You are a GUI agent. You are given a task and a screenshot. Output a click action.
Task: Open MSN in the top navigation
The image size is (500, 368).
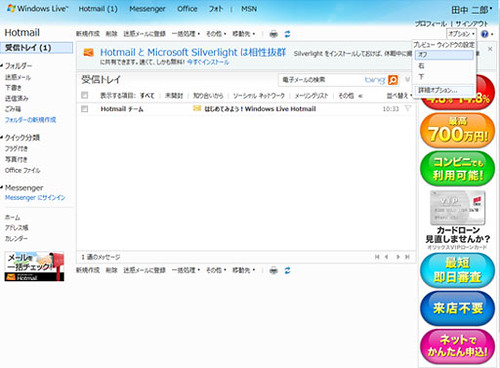pos(249,9)
